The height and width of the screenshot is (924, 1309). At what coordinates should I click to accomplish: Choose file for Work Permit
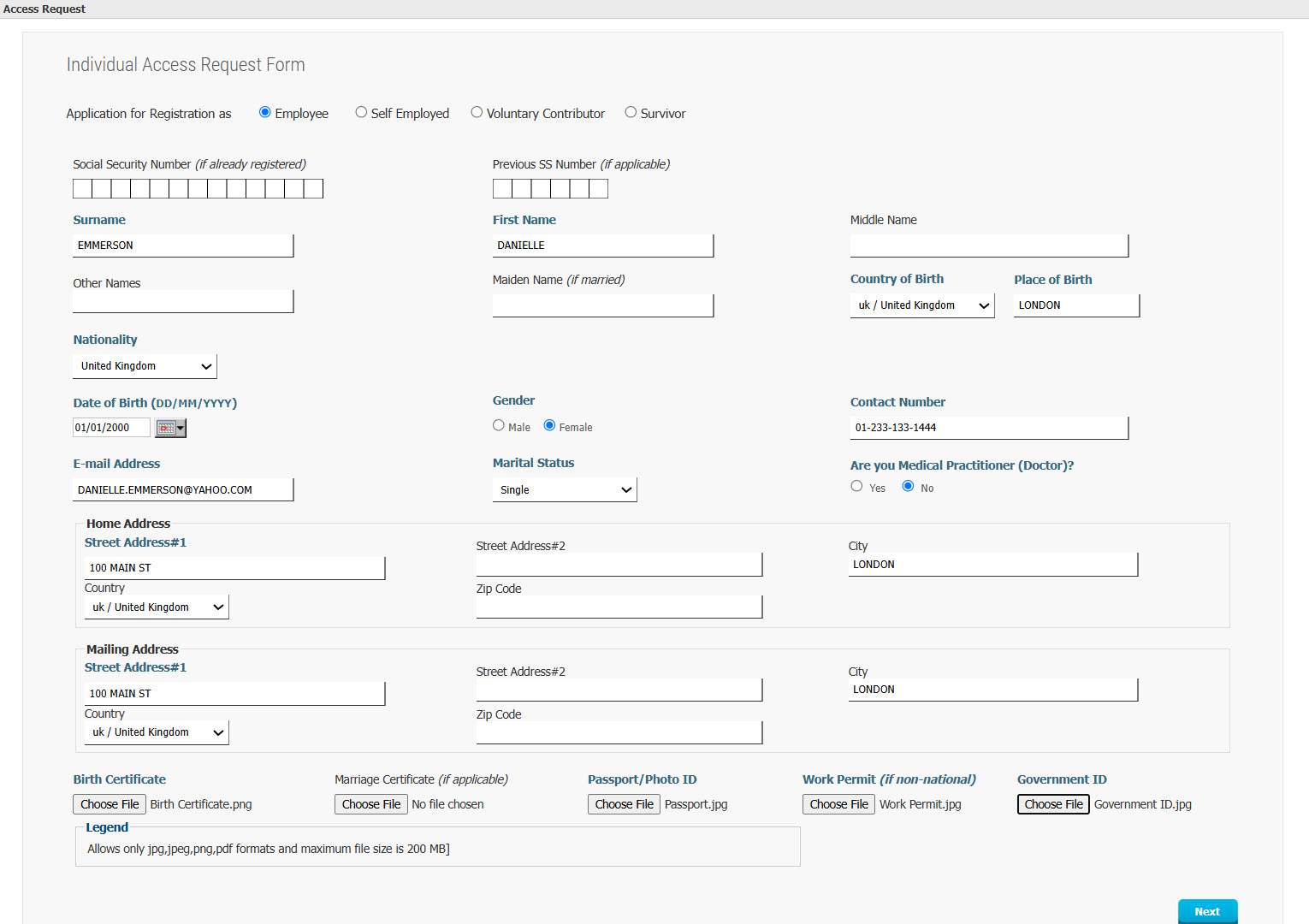point(838,804)
